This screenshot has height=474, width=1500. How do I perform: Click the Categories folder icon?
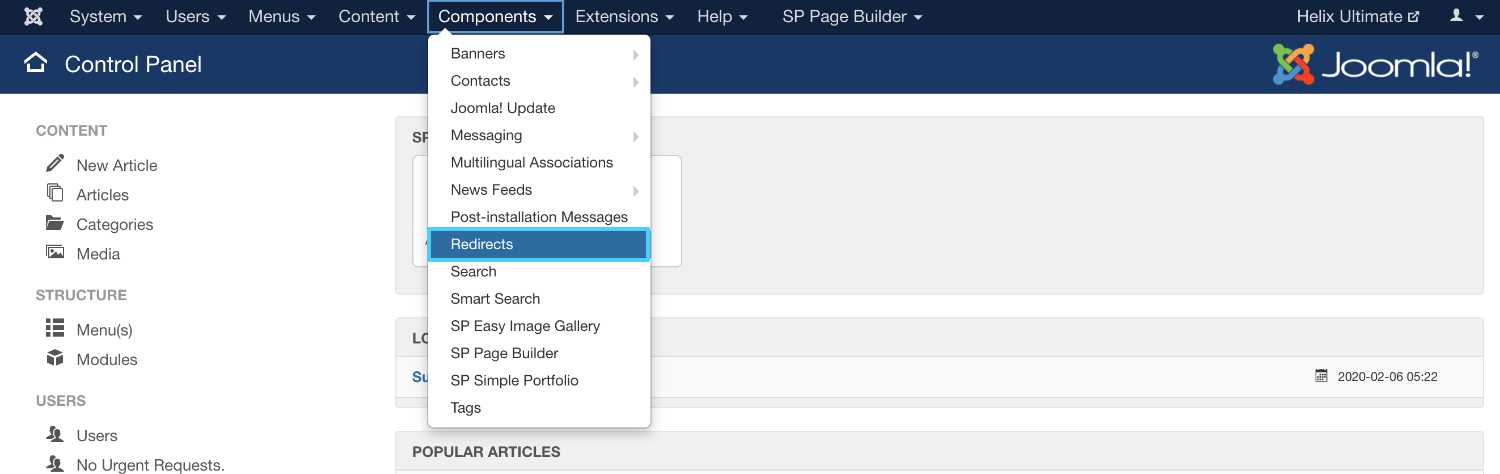[x=55, y=224]
